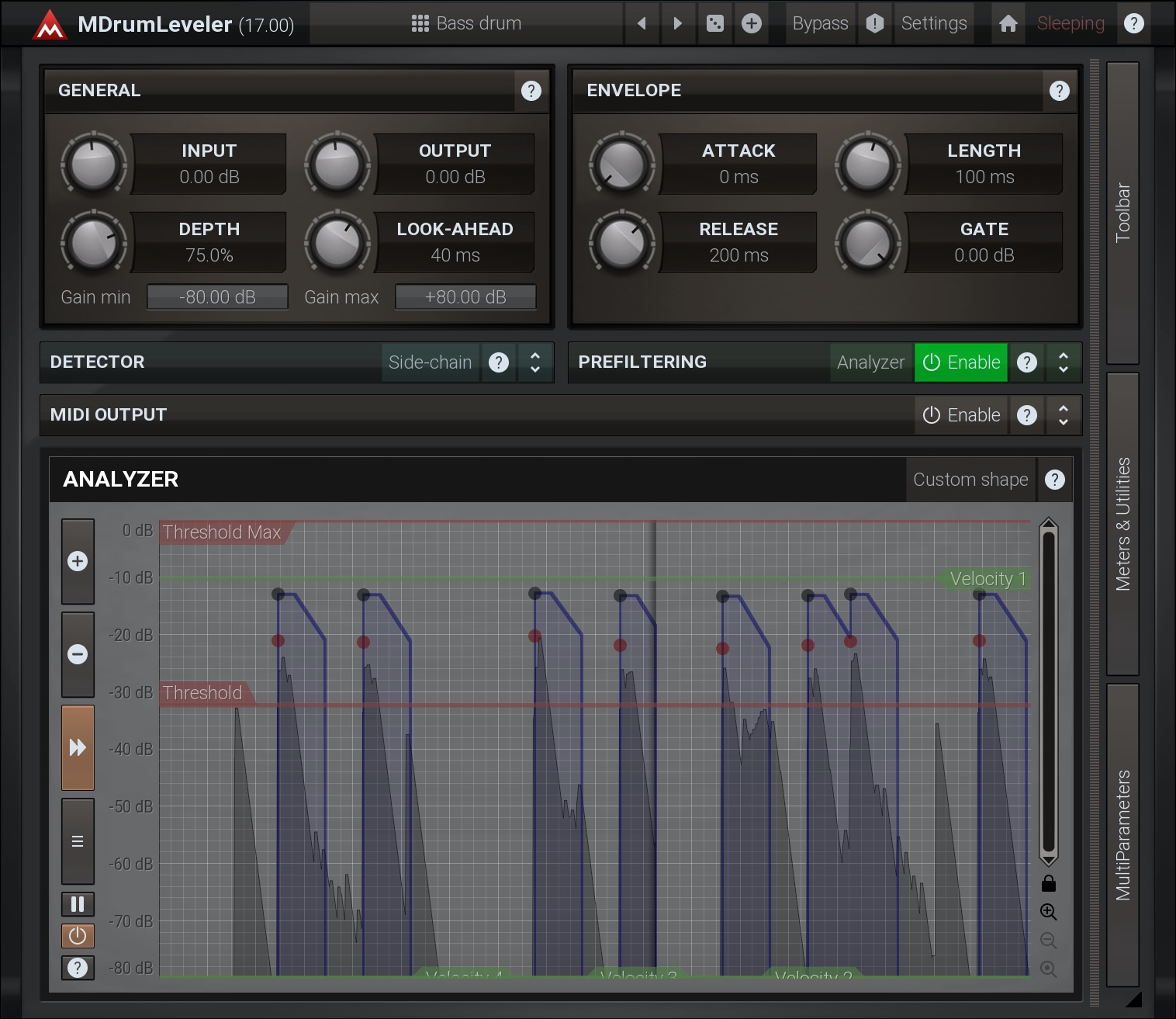Viewport: 1176px width, 1019px height.
Task: Click the analyzer fast-forward button
Action: pyautogui.click(x=78, y=747)
